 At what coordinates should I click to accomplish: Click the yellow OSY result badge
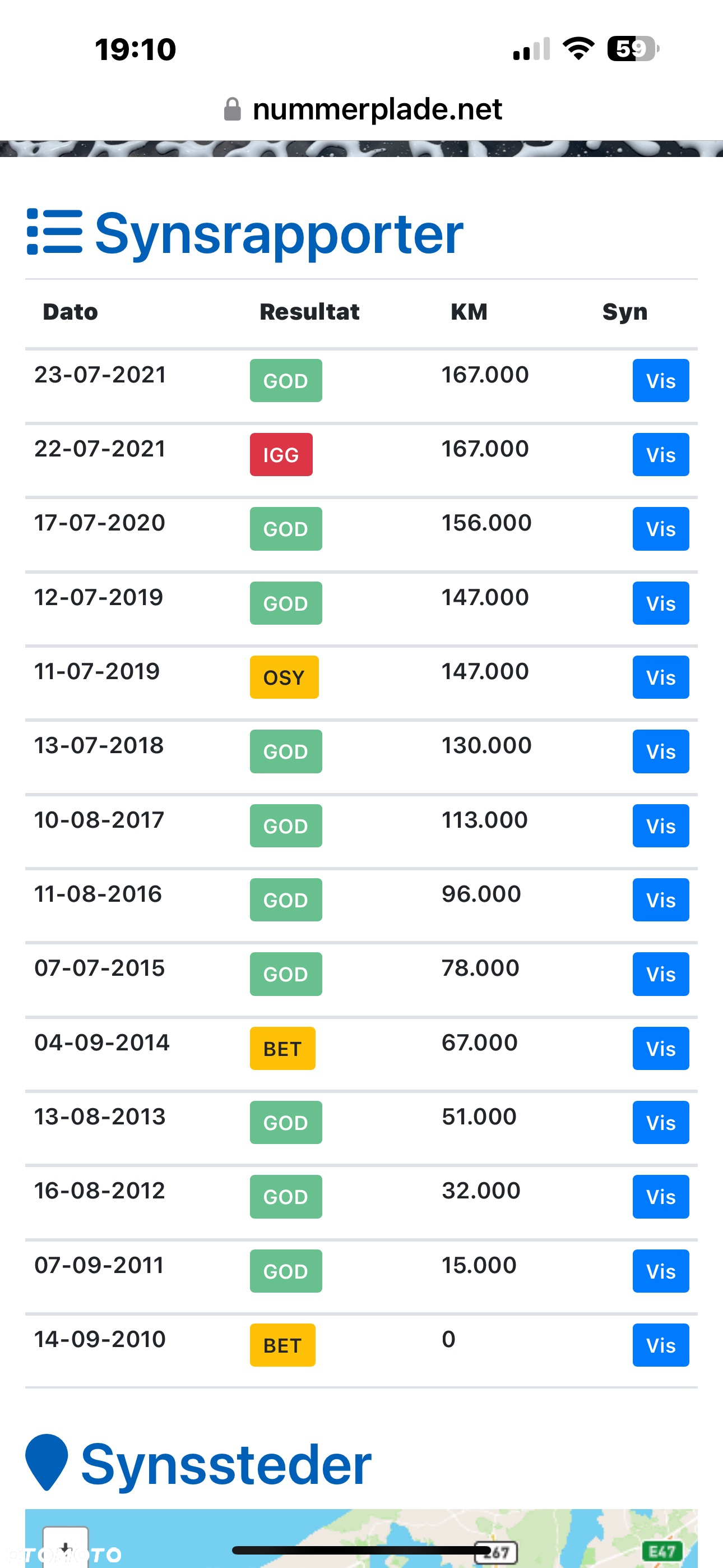284,677
